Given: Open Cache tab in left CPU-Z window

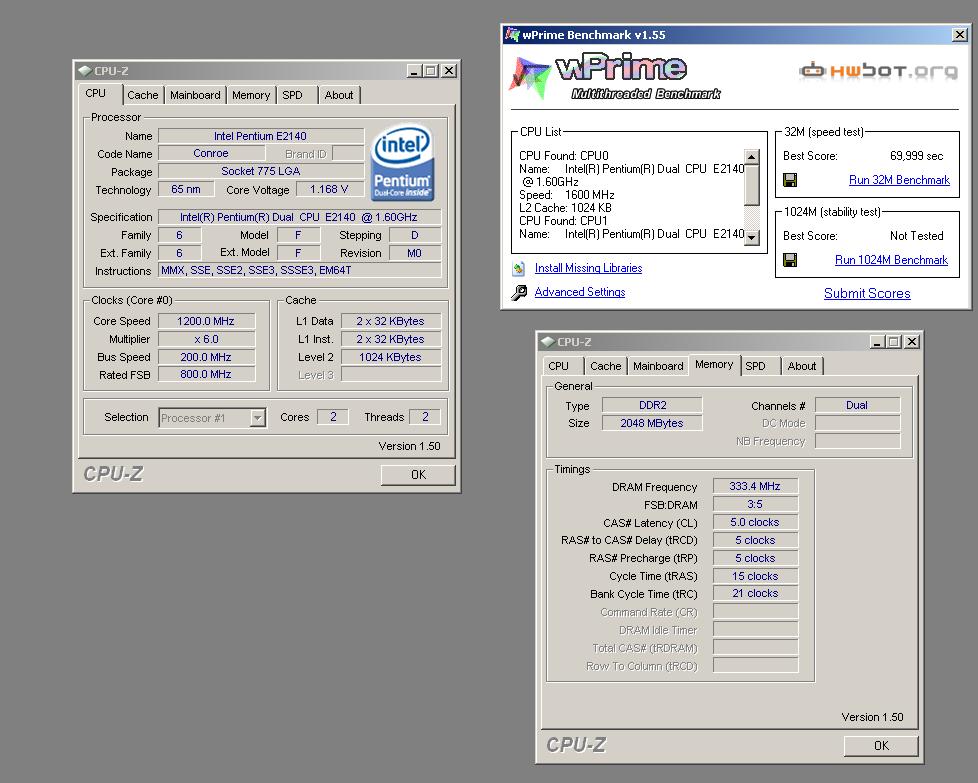Looking at the screenshot, I should point(143,95).
